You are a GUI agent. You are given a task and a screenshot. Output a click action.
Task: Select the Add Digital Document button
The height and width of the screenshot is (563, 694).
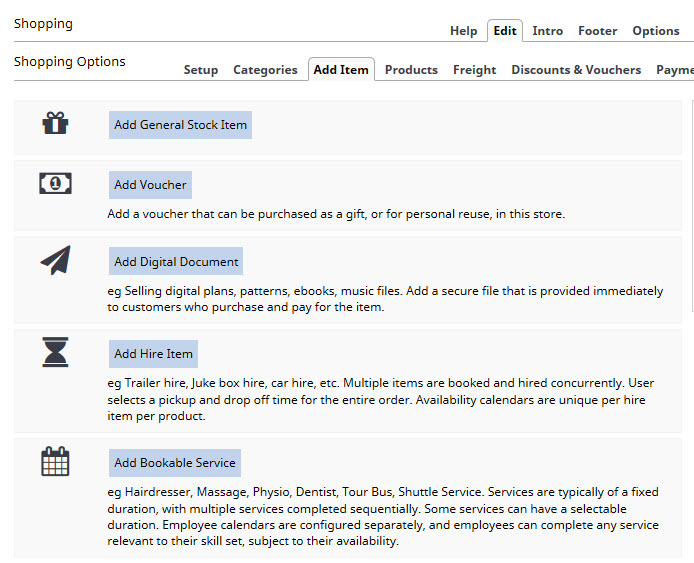pos(176,261)
